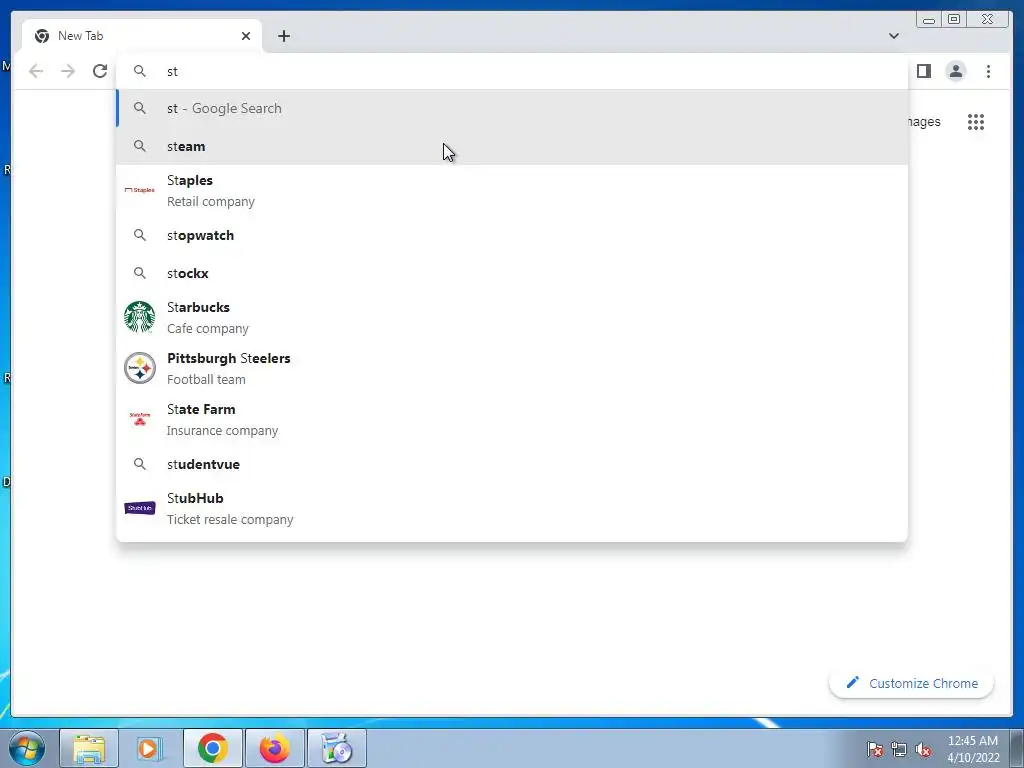The image size is (1024, 768).
Task: Click the StubHub logo icon
Action: [140, 507]
